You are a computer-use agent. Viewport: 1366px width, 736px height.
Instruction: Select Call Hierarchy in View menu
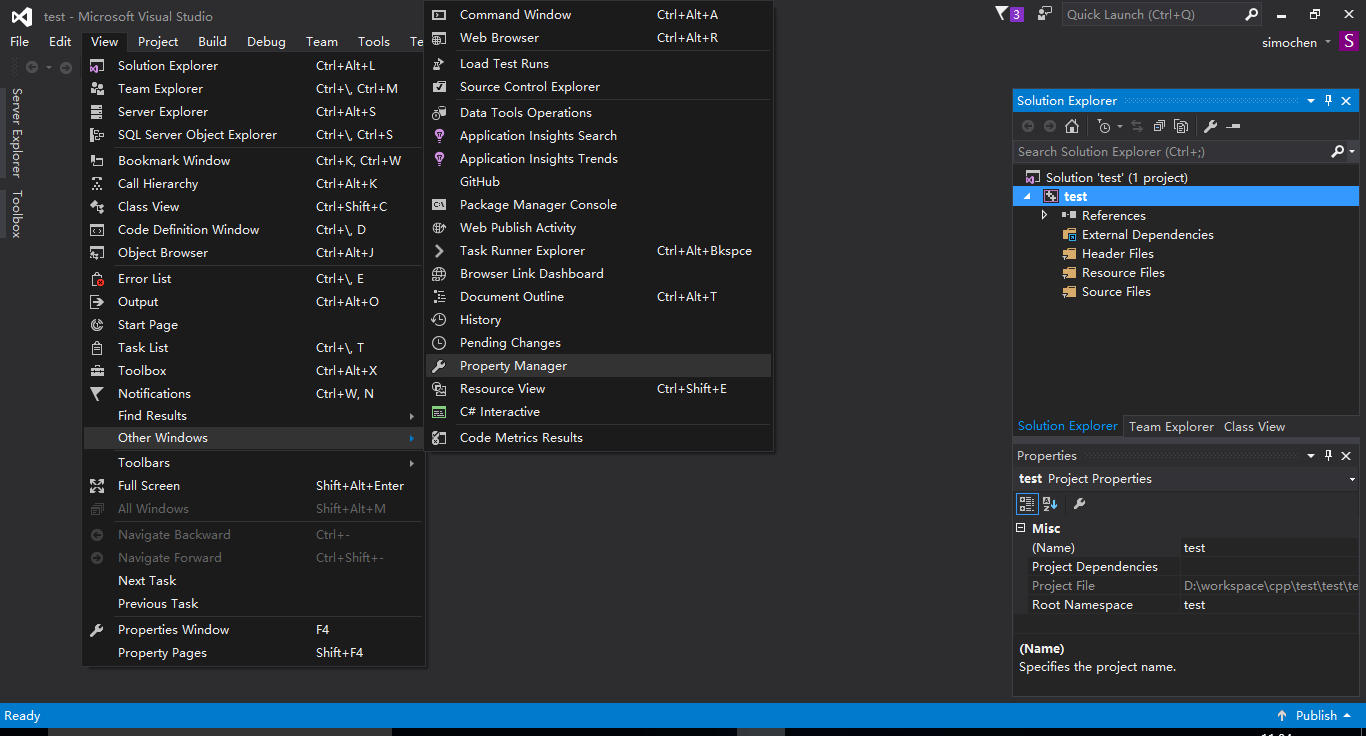pyautogui.click(x=254, y=184)
